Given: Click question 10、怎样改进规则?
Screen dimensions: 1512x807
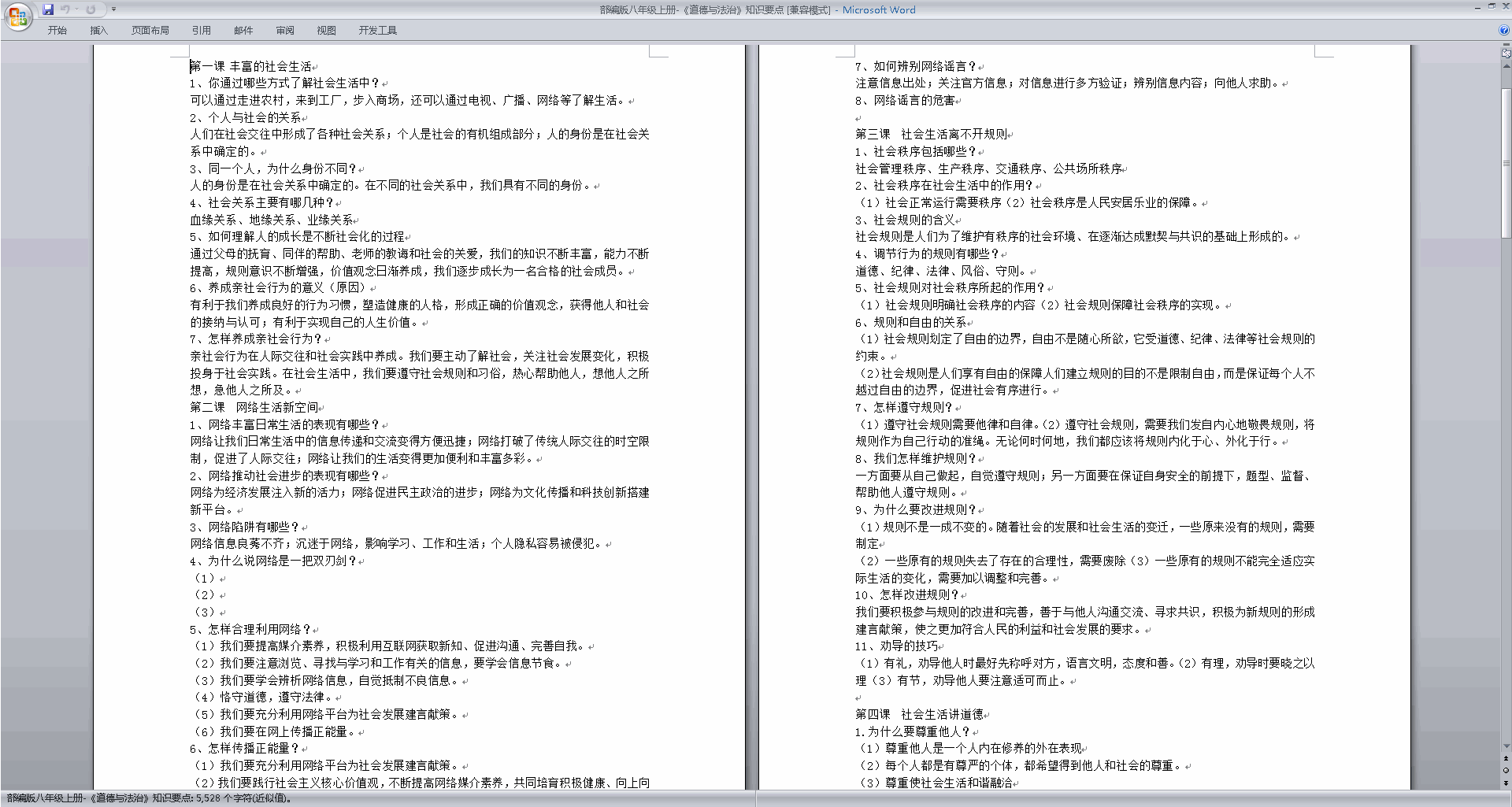Looking at the screenshot, I should pyautogui.click(x=907, y=594).
